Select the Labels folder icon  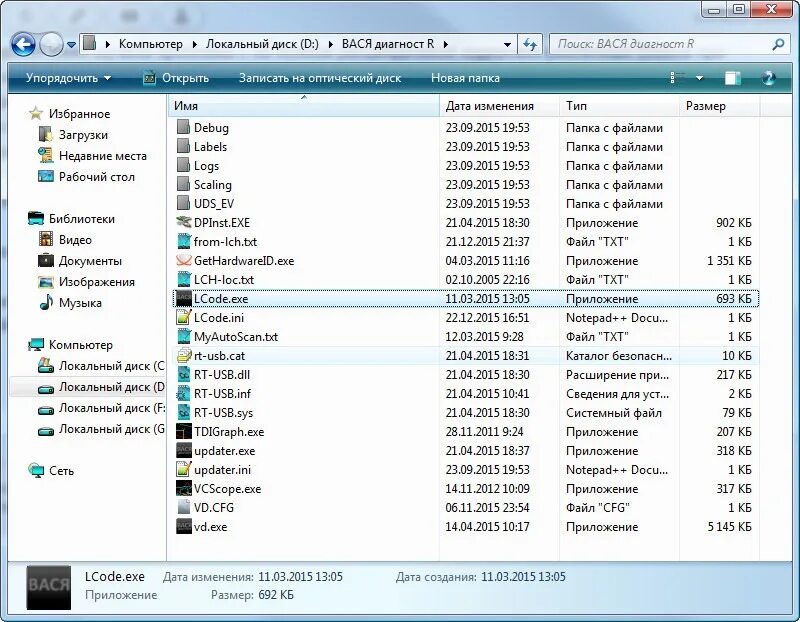pyautogui.click(x=184, y=146)
